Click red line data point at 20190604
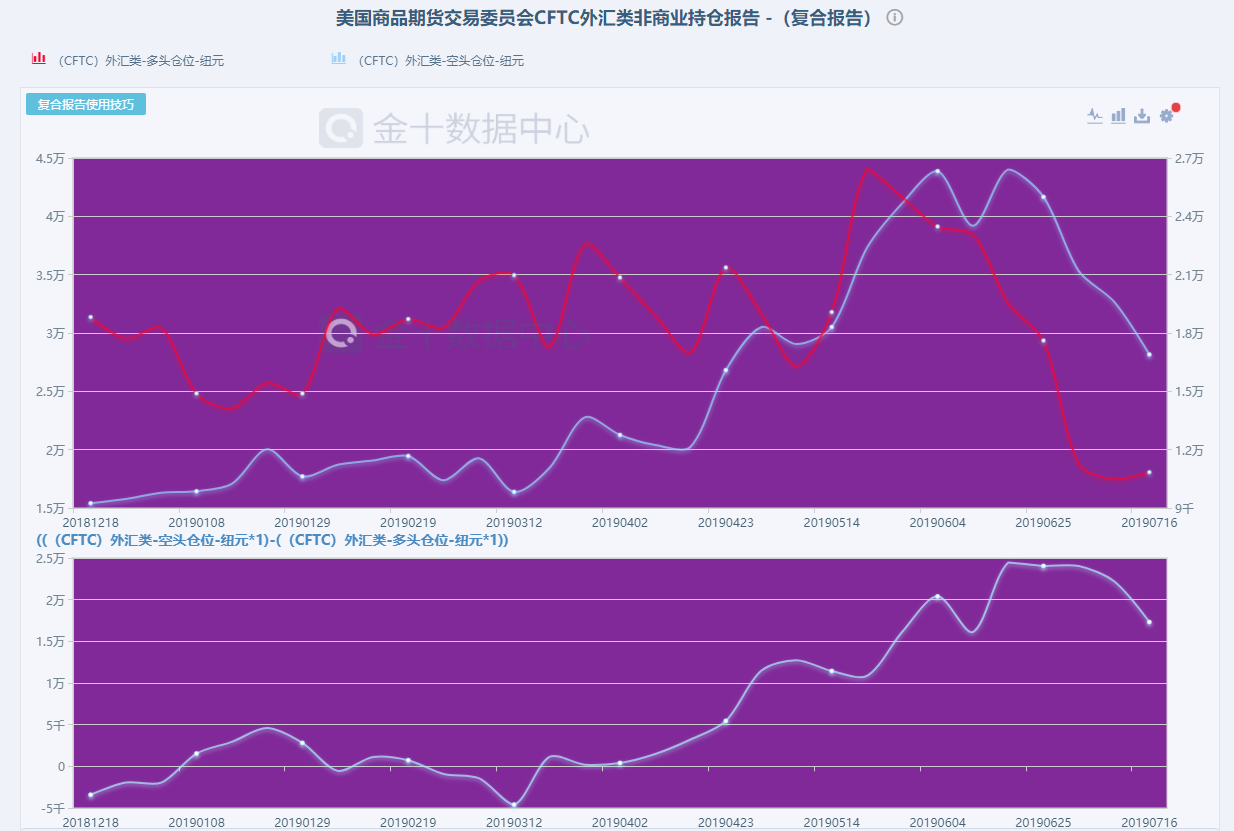This screenshot has height=831, width=1234. pyautogui.click(x=937, y=227)
